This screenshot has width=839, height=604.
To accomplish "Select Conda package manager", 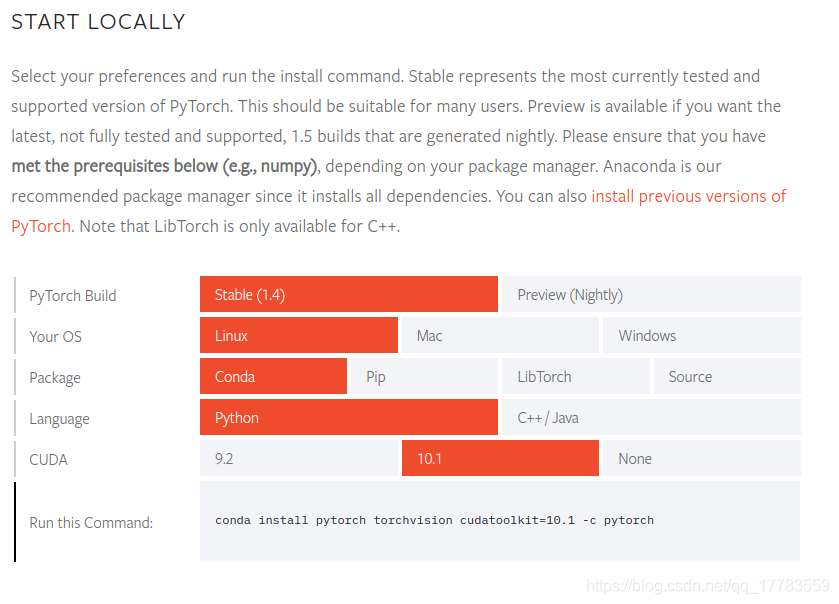I will (273, 376).
